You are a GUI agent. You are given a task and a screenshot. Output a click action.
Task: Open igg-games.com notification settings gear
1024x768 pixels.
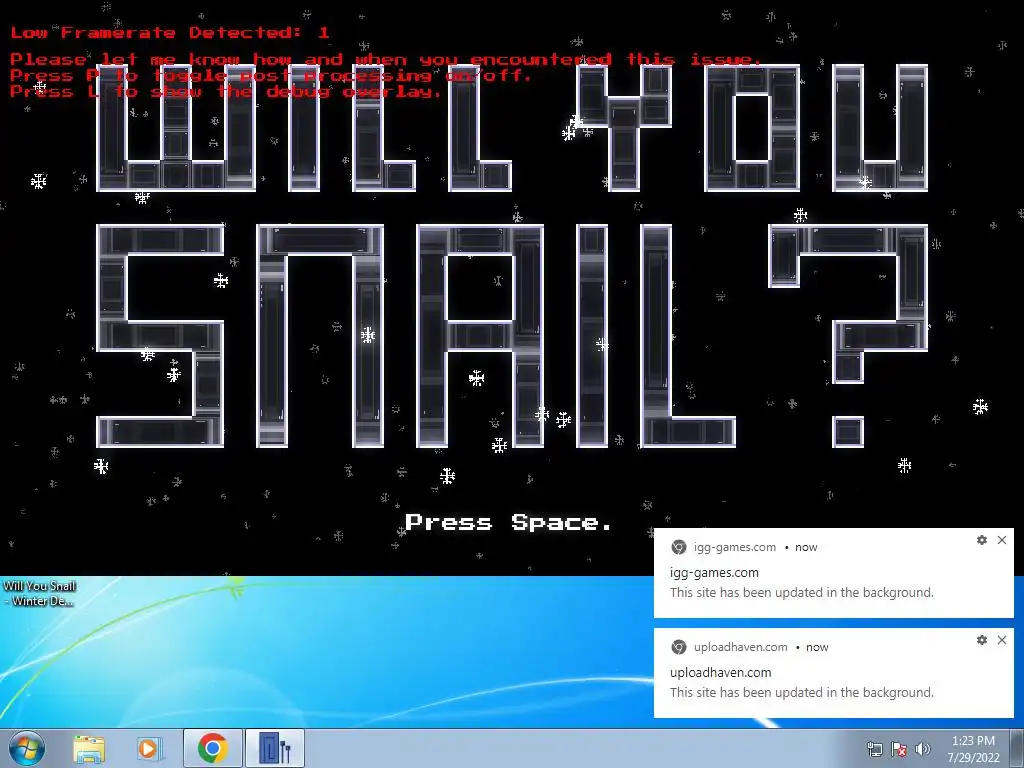point(982,540)
